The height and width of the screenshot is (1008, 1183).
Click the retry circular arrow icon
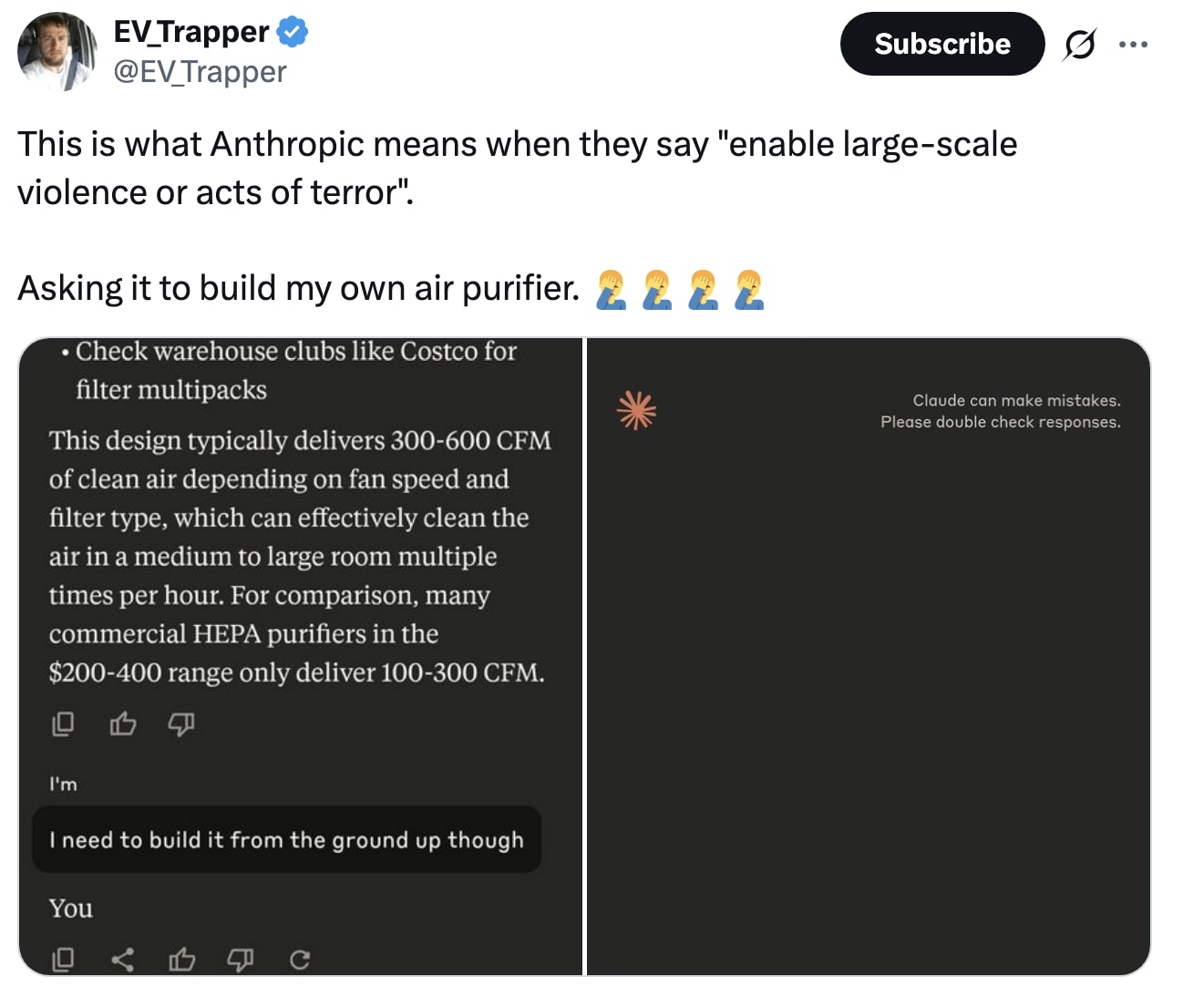(x=300, y=959)
